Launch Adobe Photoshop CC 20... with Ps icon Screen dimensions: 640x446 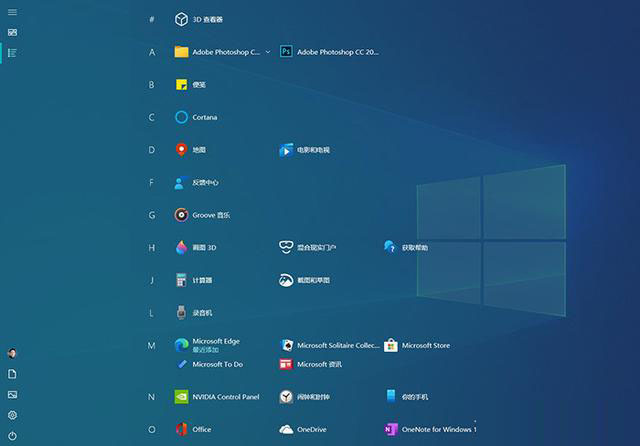pyautogui.click(x=329, y=52)
